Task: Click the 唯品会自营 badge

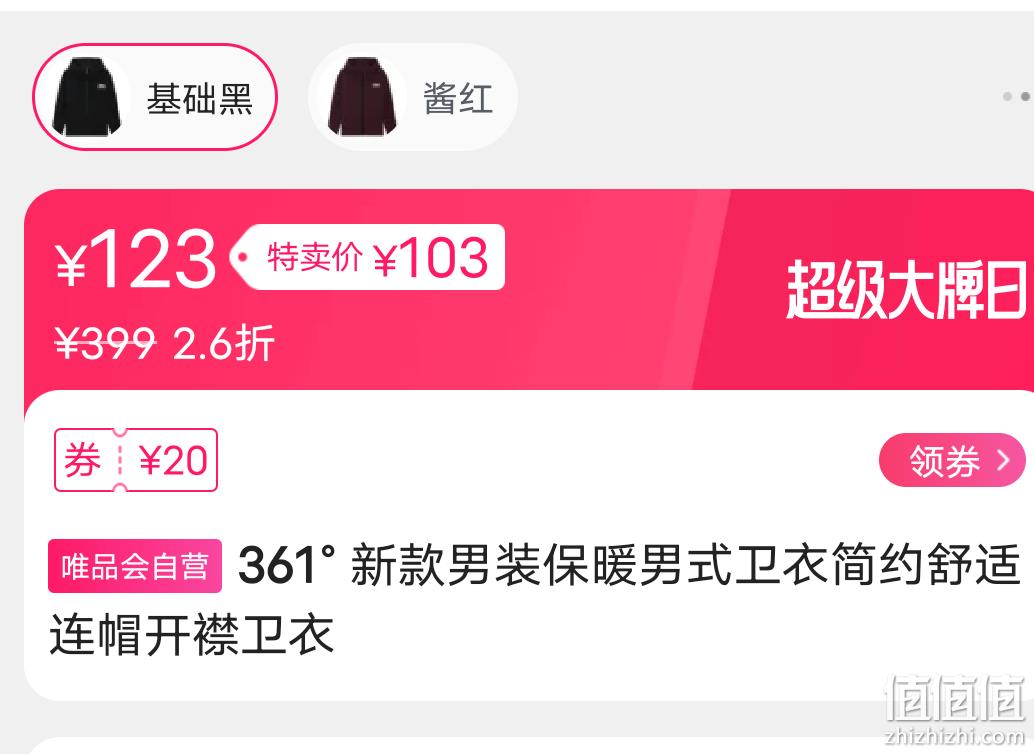Action: 135,566
